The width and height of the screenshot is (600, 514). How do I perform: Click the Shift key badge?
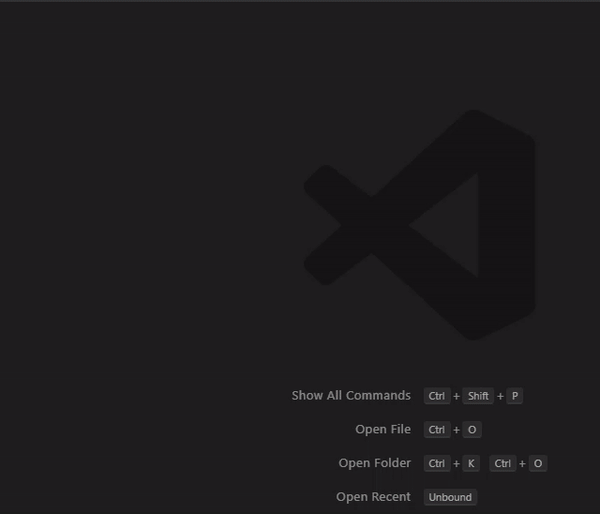pos(478,396)
